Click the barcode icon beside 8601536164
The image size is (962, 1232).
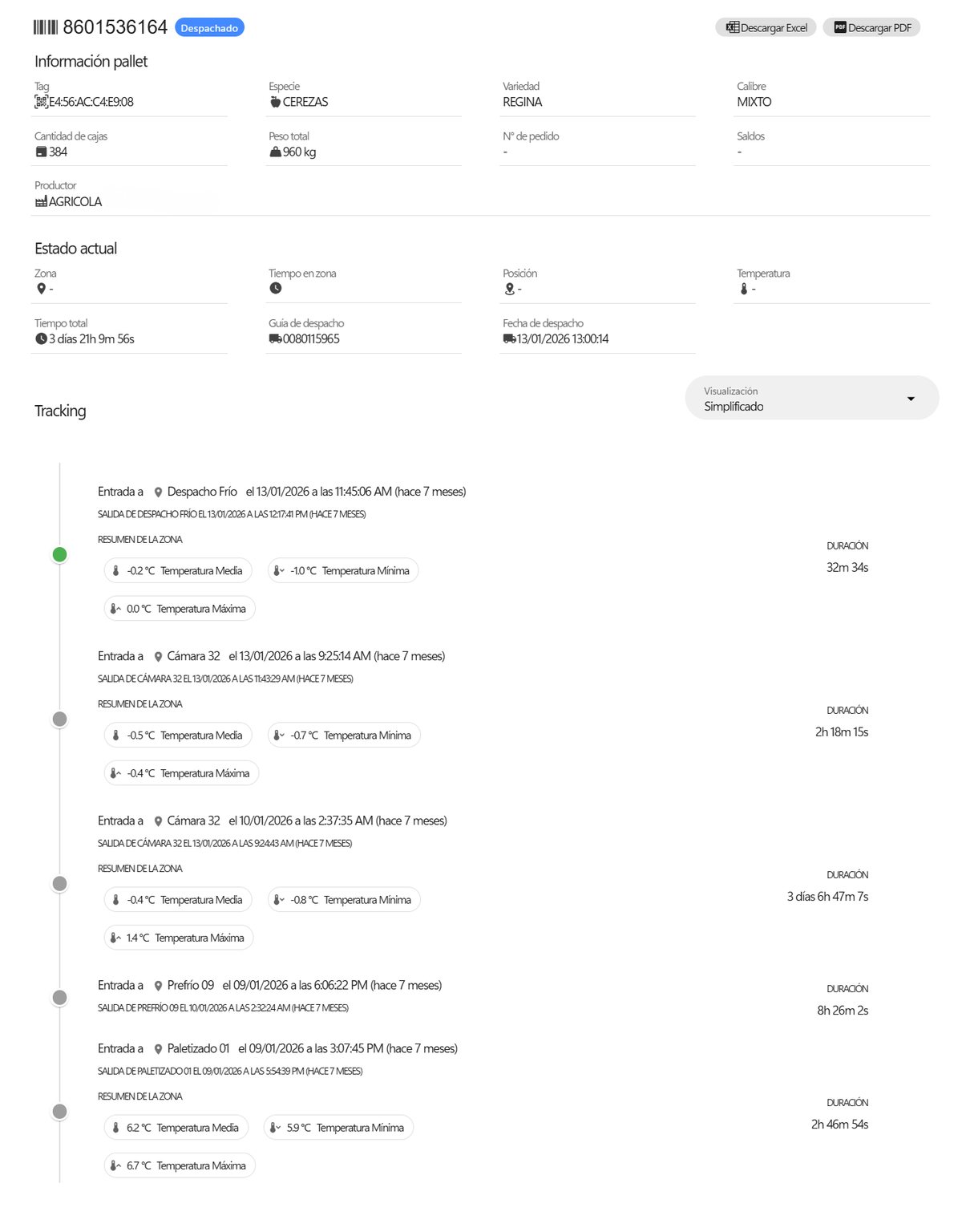tap(46, 28)
